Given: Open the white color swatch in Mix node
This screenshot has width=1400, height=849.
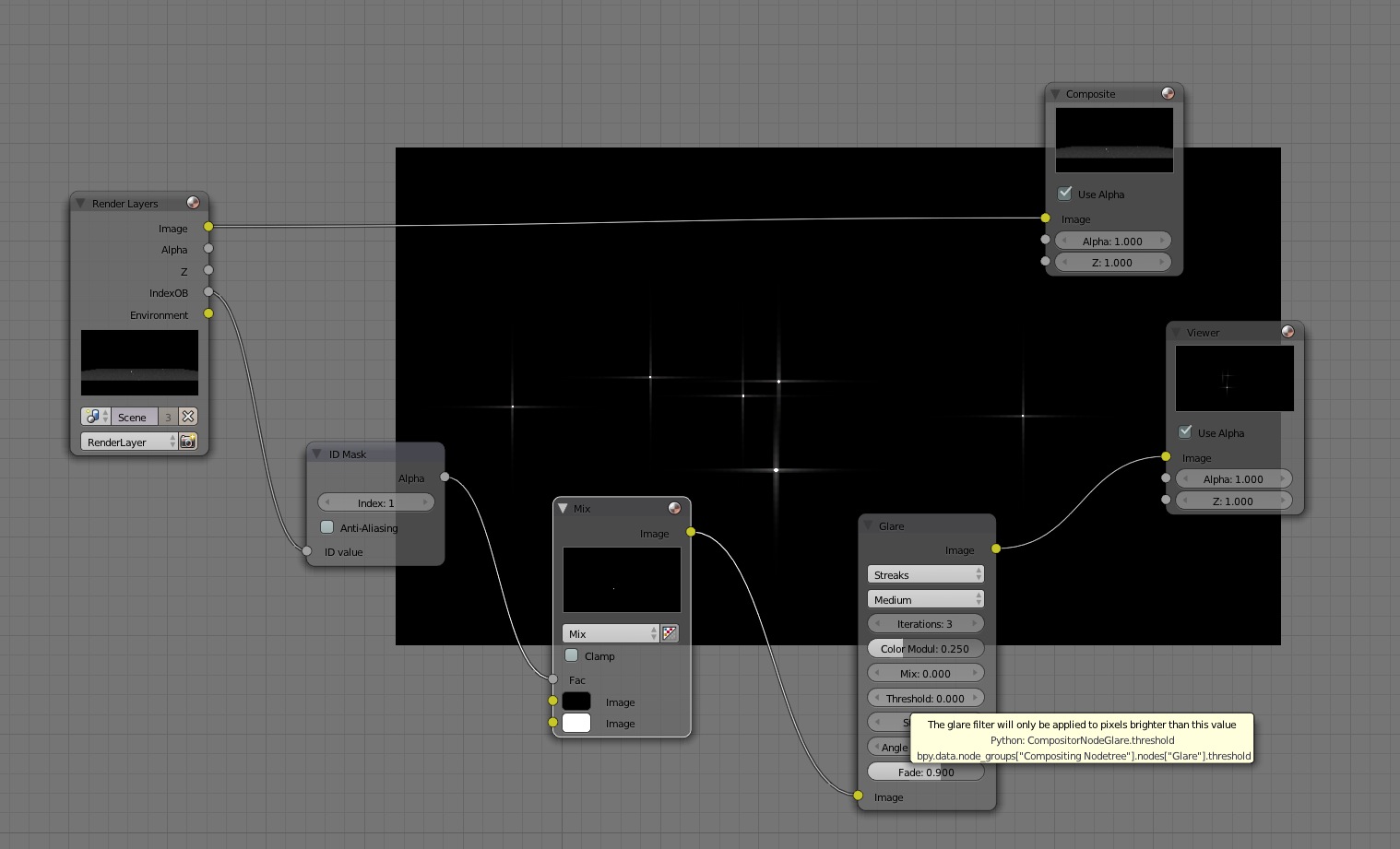Looking at the screenshot, I should 576,723.
